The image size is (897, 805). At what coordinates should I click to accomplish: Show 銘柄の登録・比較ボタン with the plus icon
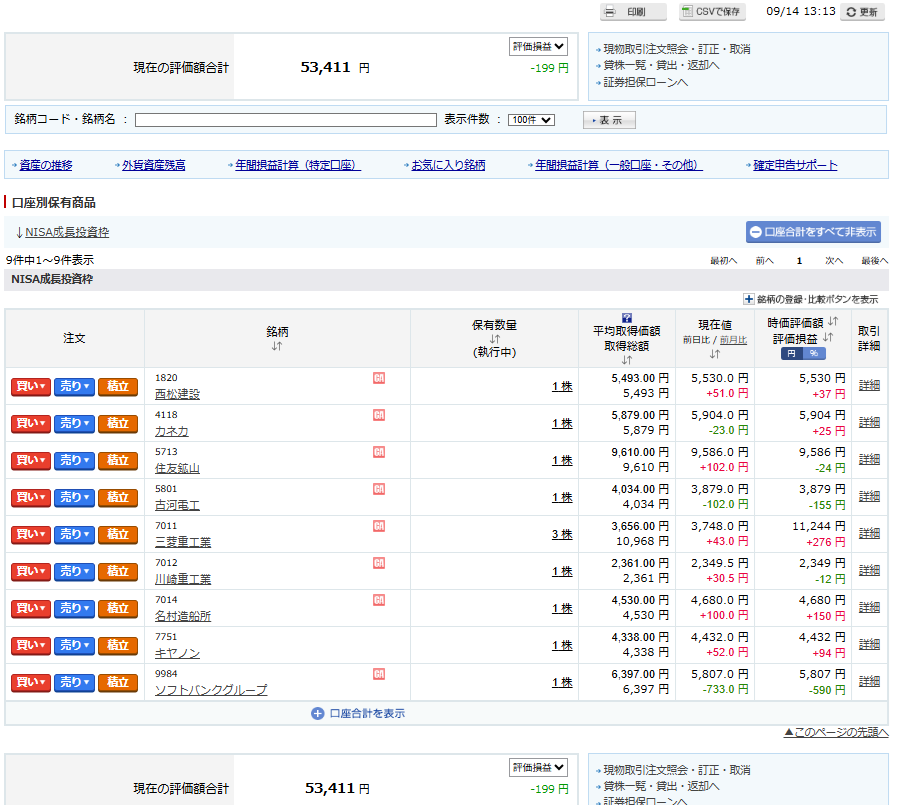click(x=748, y=299)
